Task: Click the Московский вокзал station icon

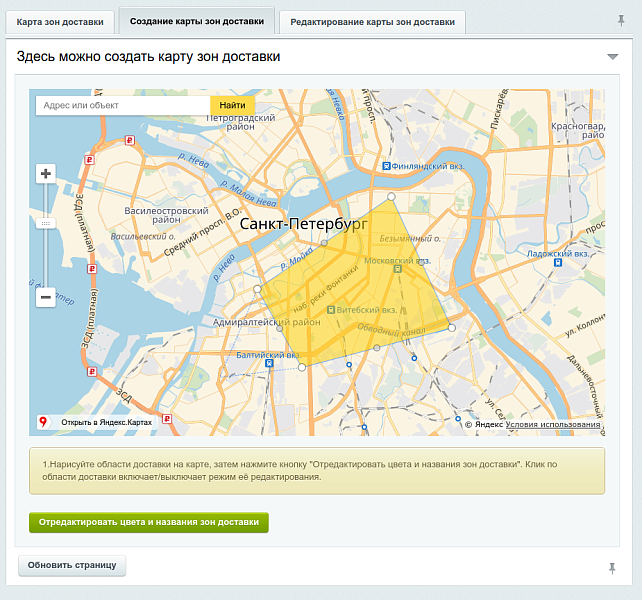Action: click(398, 269)
